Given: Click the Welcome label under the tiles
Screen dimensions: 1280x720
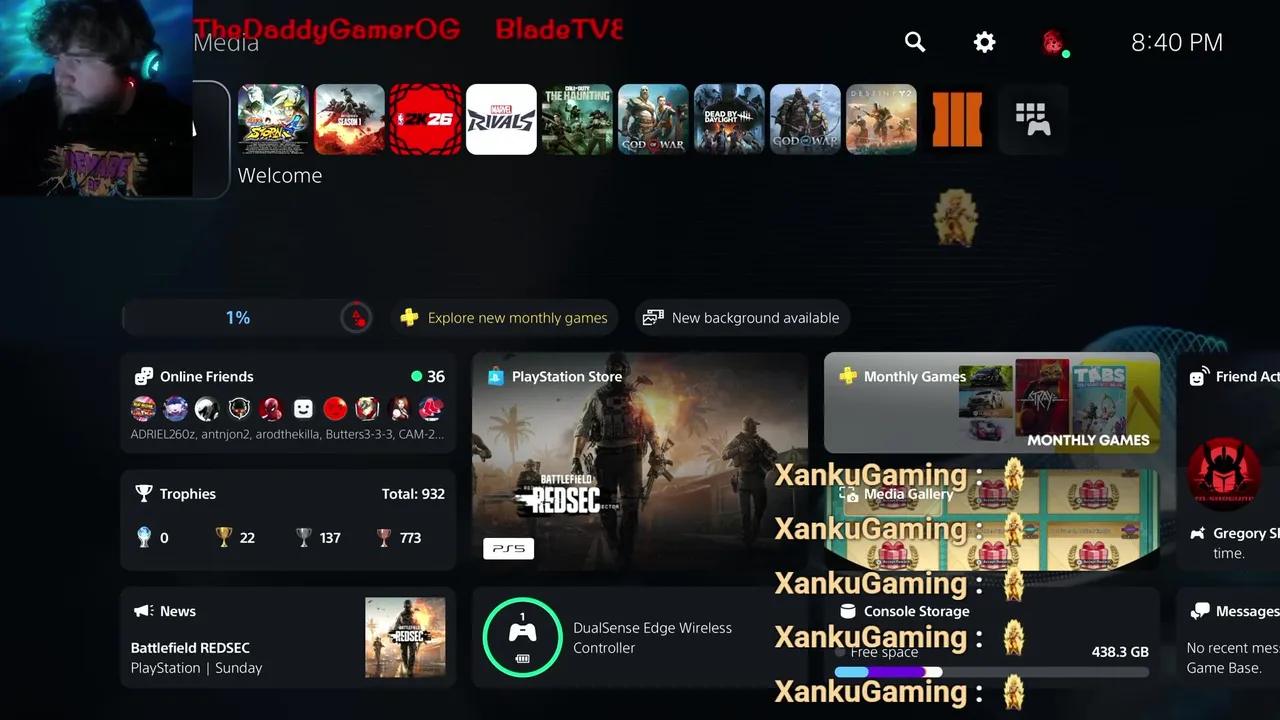Looking at the screenshot, I should coord(280,175).
